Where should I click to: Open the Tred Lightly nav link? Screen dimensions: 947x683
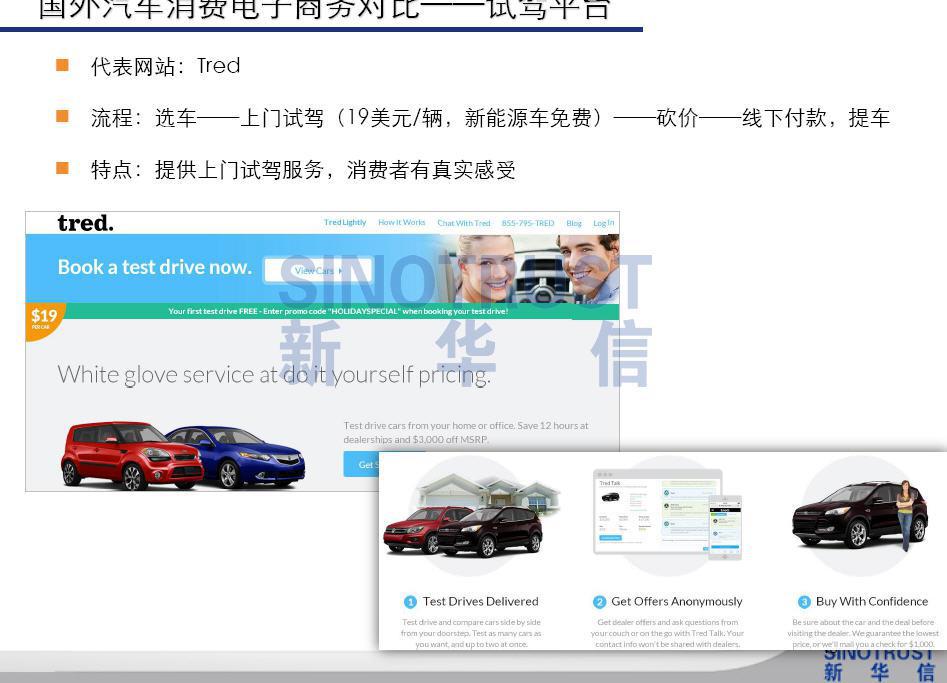point(345,223)
